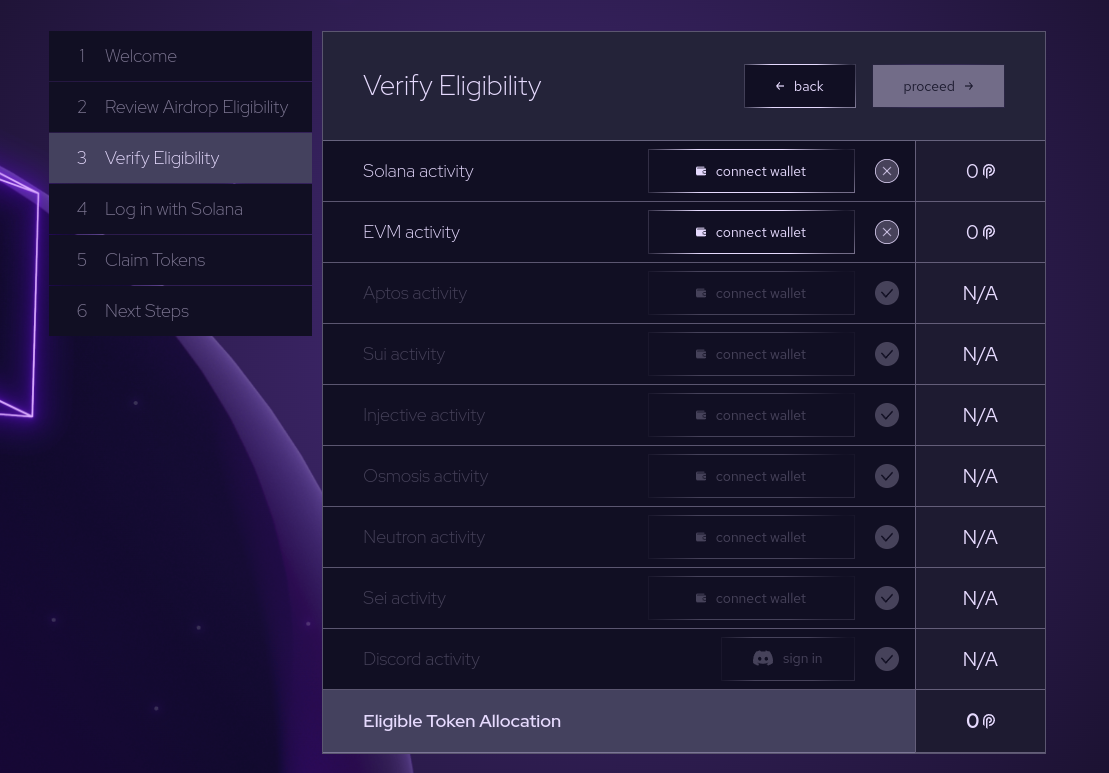Connect wallet for EVM activity
This screenshot has width=1109, height=773.
coord(751,232)
